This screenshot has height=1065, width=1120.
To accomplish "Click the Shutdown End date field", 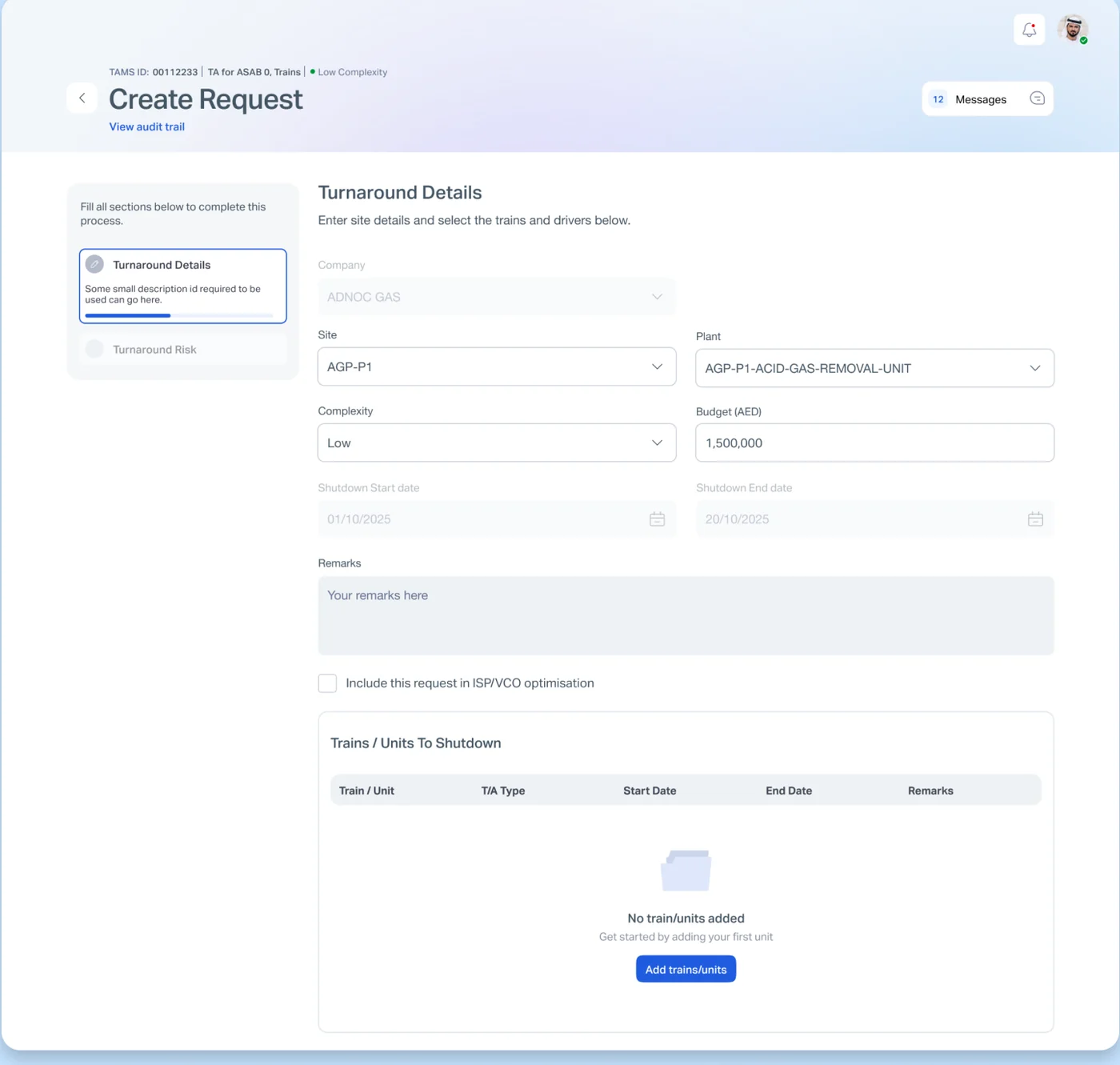I will coord(874,519).
